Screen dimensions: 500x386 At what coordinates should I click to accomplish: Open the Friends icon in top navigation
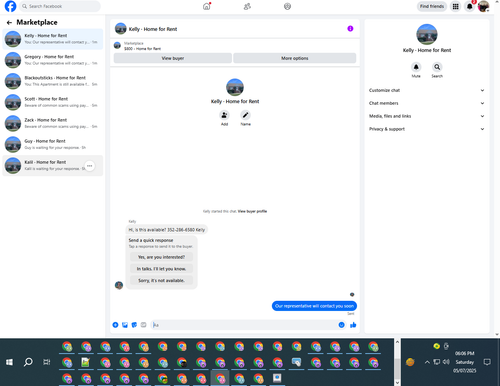(247, 6)
